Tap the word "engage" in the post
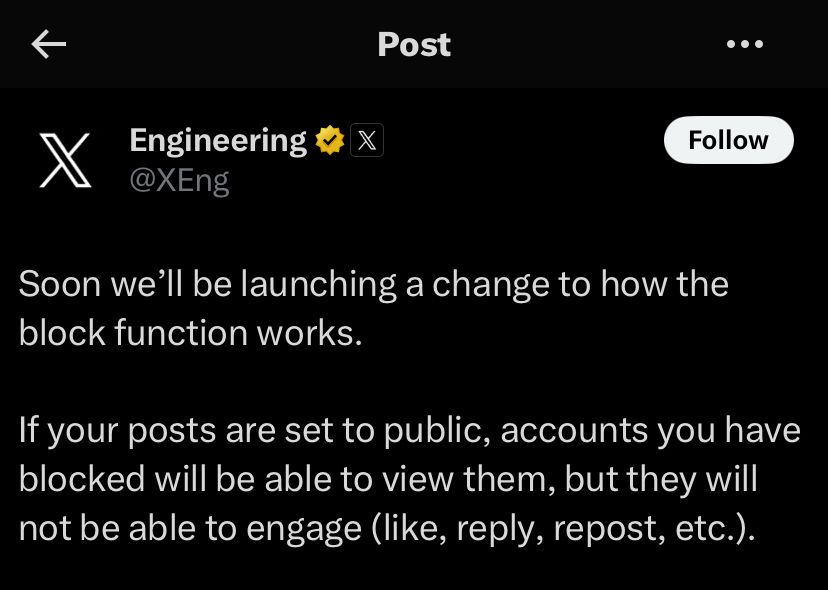This screenshot has height=590, width=828. point(309,527)
